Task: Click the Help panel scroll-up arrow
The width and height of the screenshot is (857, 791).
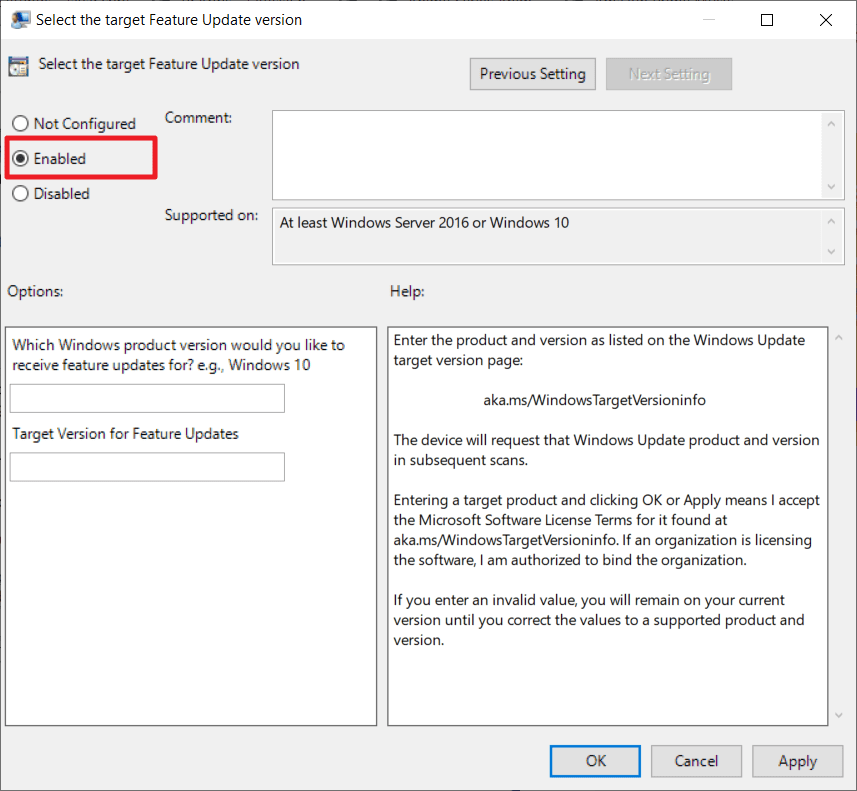Action: [x=839, y=338]
